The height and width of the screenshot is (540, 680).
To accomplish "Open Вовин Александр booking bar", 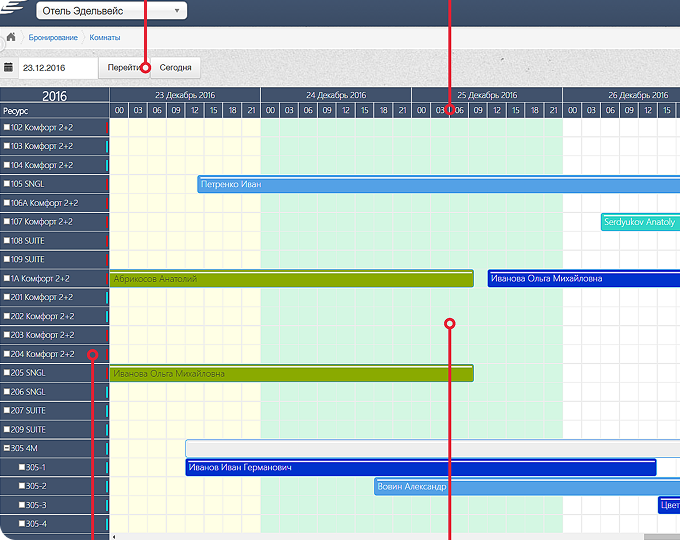I will tap(527, 487).
